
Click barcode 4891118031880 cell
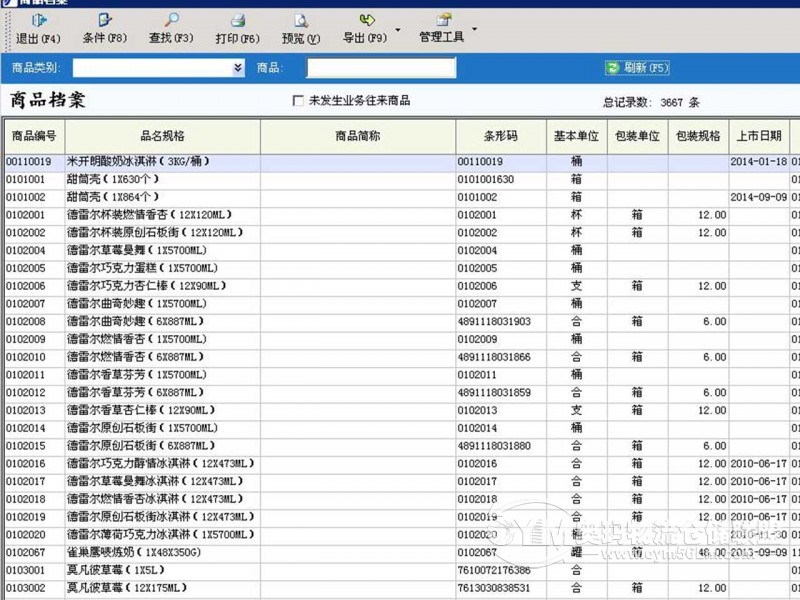[501, 446]
